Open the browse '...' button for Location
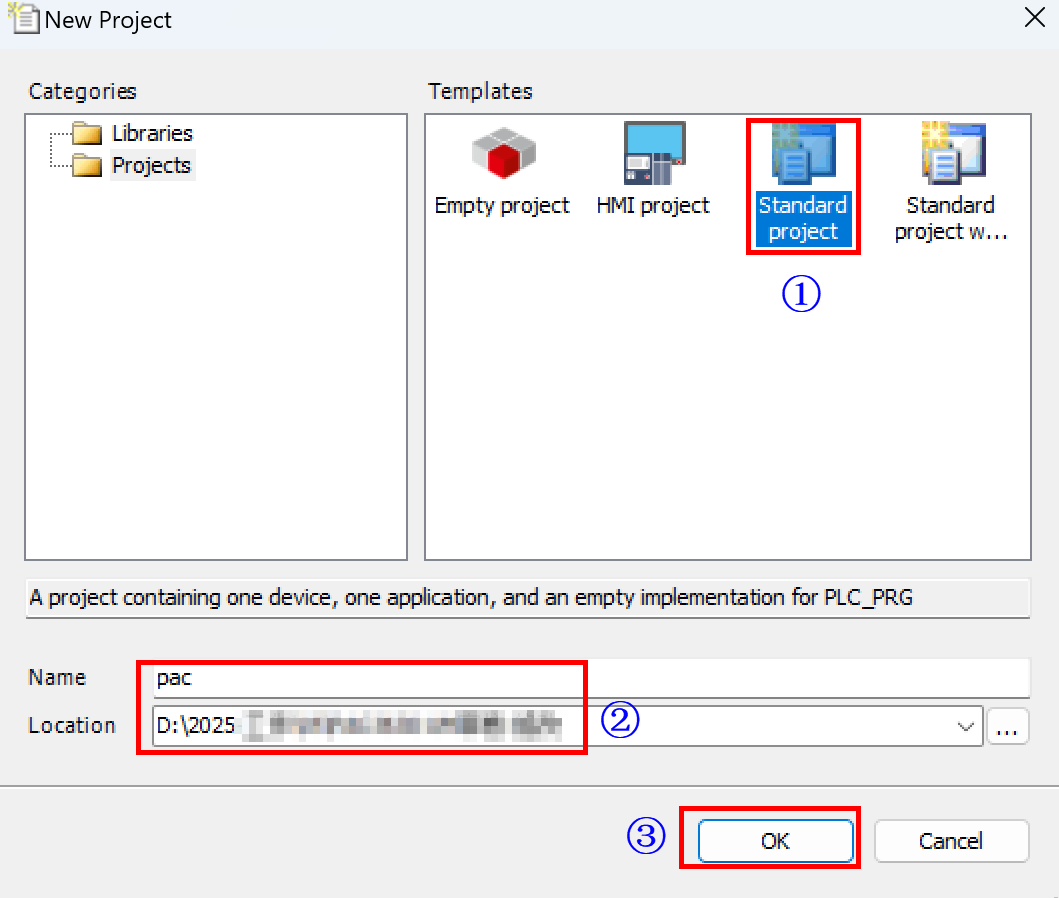Viewport: 1059px width, 898px height. [x=1008, y=727]
